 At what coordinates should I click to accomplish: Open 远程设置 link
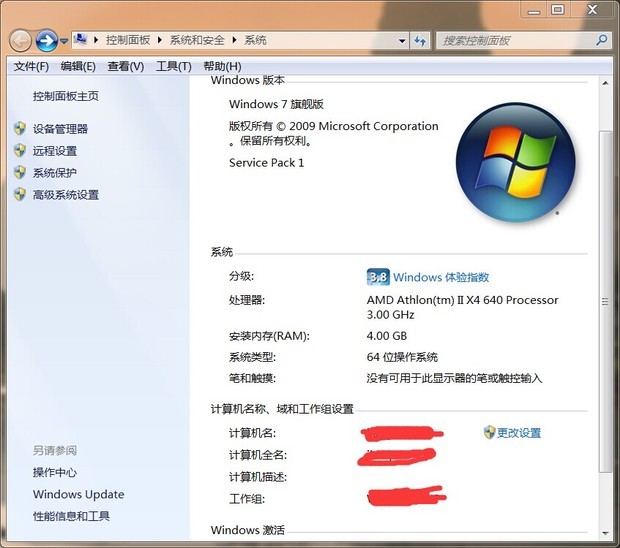55,151
